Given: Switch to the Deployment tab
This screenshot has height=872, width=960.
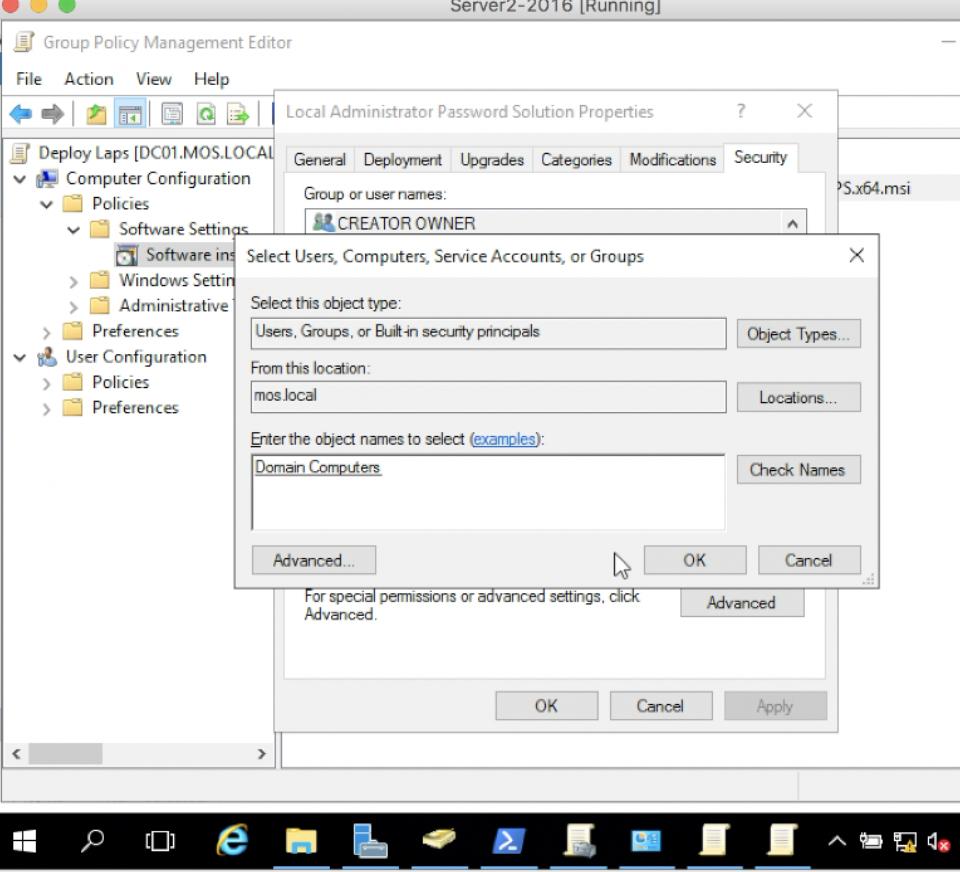Looking at the screenshot, I should pyautogui.click(x=402, y=160).
